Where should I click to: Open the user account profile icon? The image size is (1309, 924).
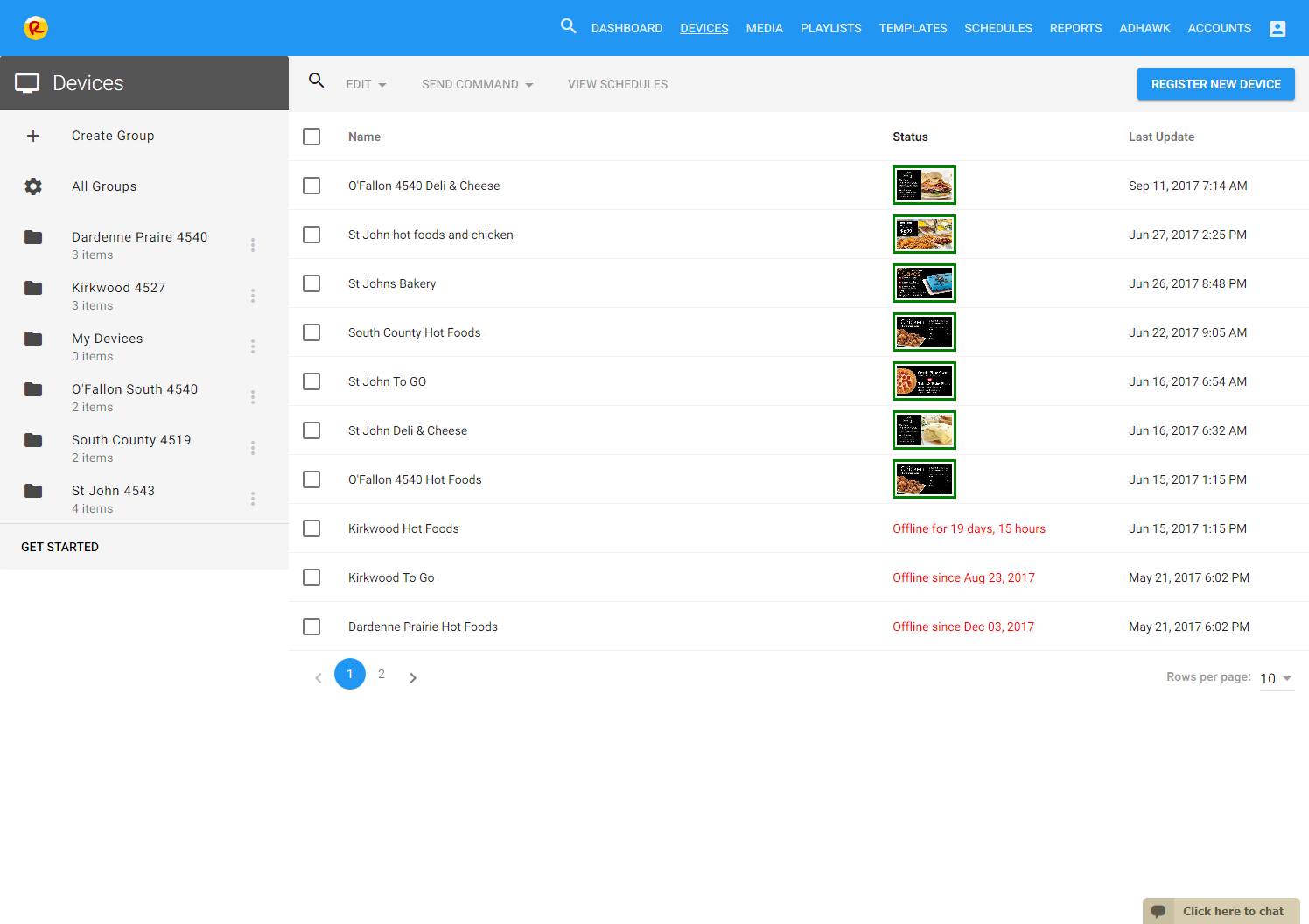coord(1277,29)
